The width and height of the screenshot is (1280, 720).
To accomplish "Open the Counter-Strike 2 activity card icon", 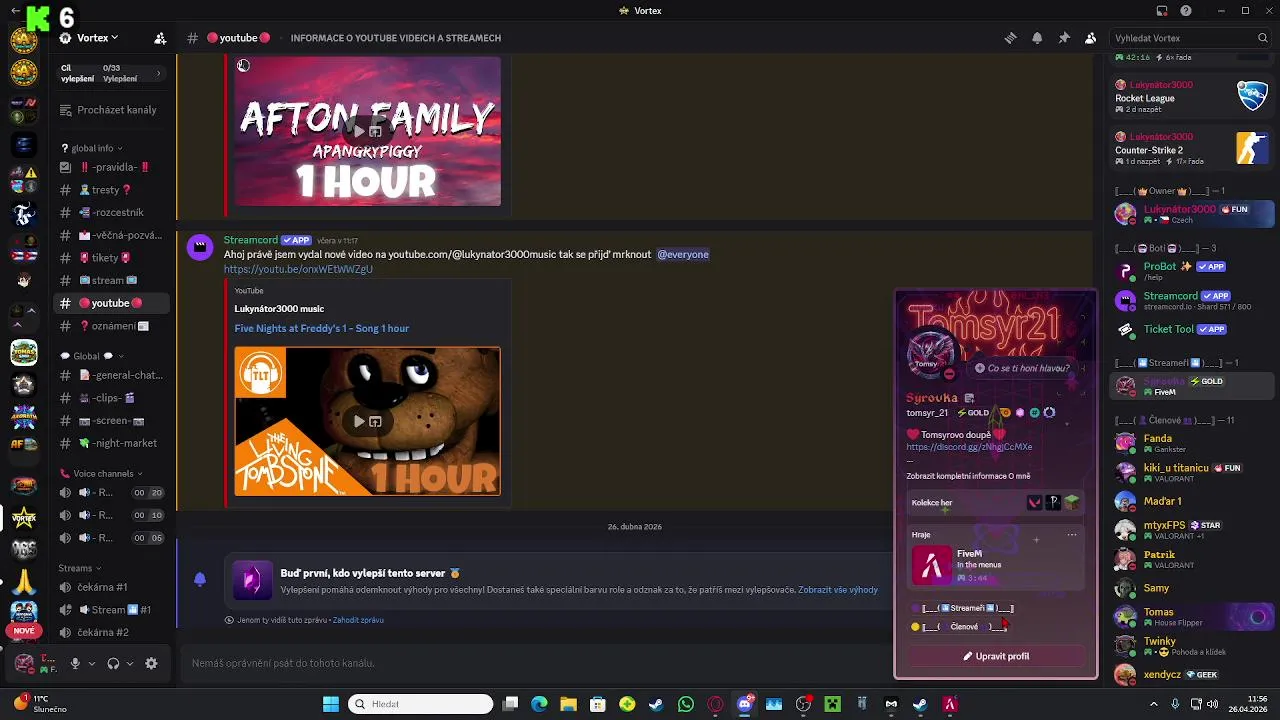I will tap(1253, 148).
